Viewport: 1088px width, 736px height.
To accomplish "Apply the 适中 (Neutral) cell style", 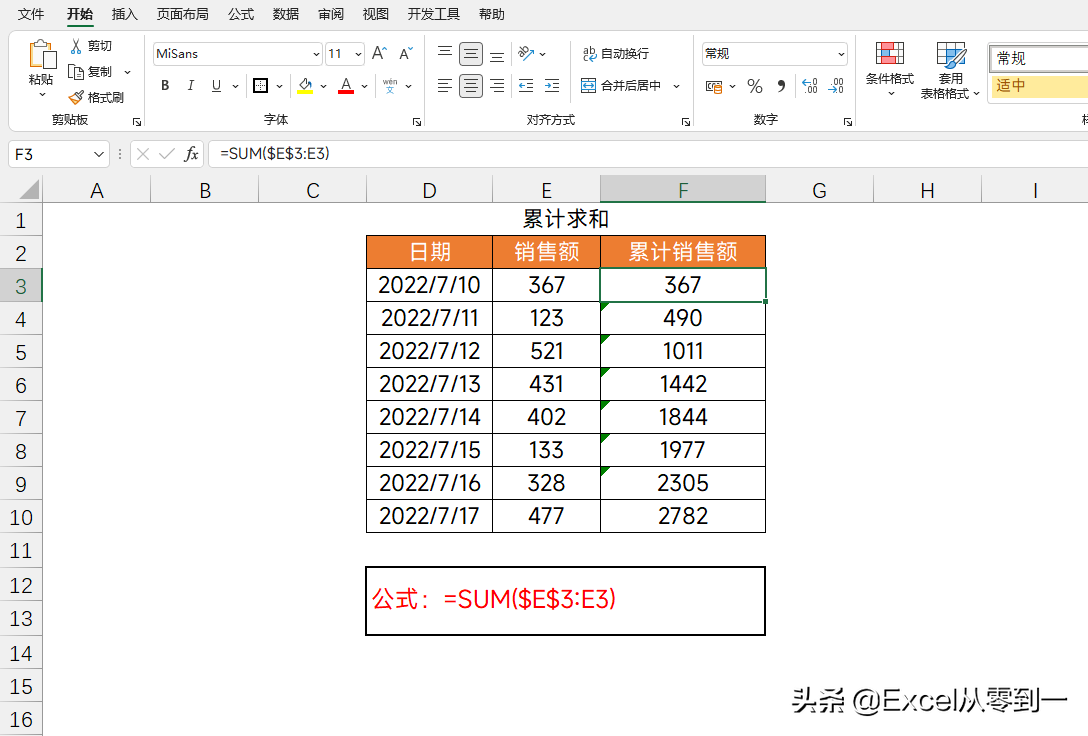I will (x=1039, y=85).
